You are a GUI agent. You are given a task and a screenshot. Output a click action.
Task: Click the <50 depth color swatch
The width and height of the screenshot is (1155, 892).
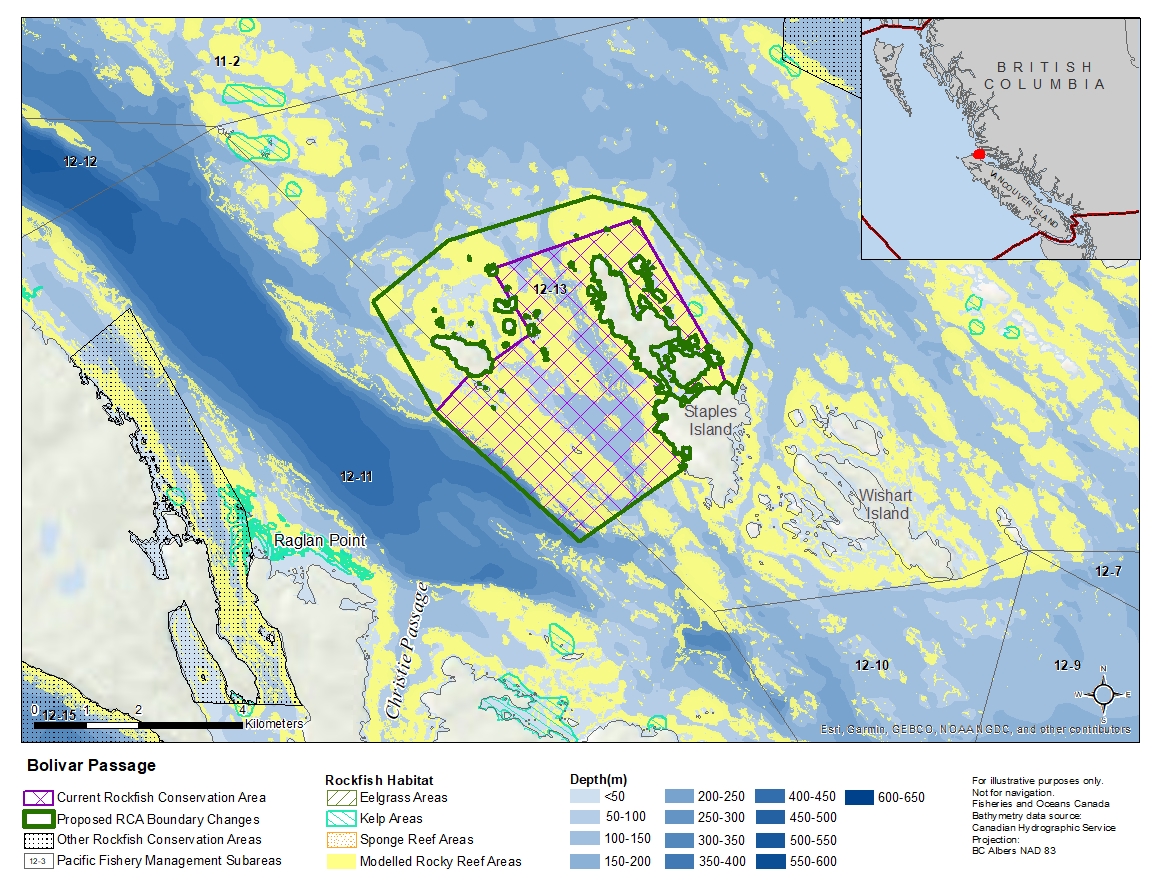point(585,797)
